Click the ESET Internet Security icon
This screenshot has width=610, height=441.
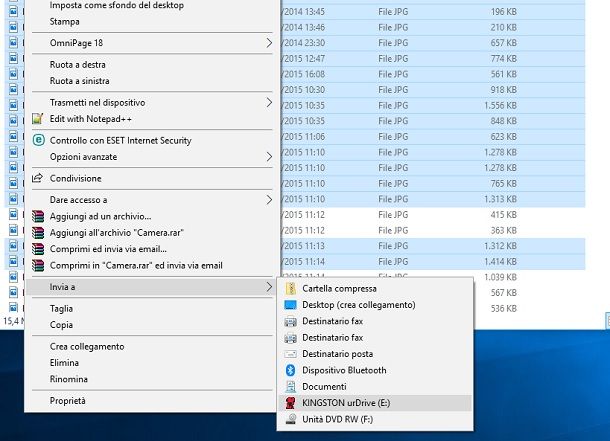[39, 141]
